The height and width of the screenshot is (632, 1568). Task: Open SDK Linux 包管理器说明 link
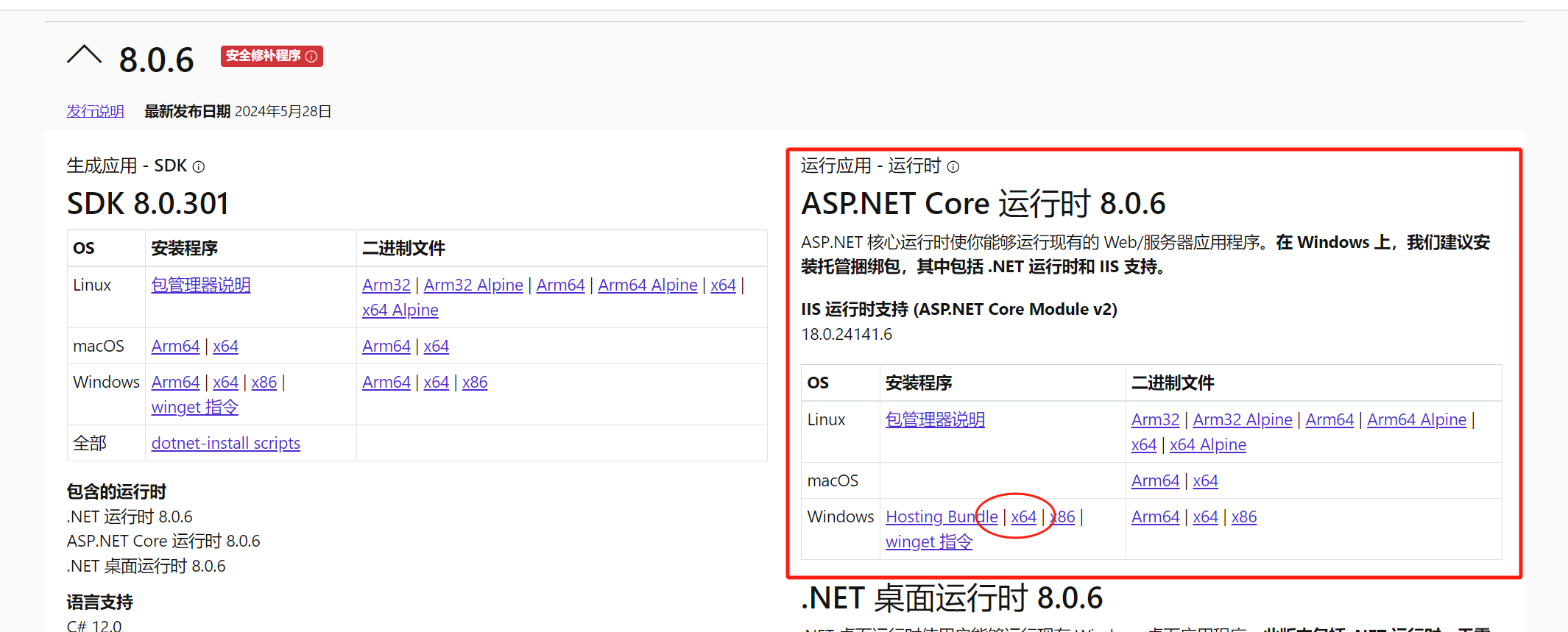tap(201, 285)
